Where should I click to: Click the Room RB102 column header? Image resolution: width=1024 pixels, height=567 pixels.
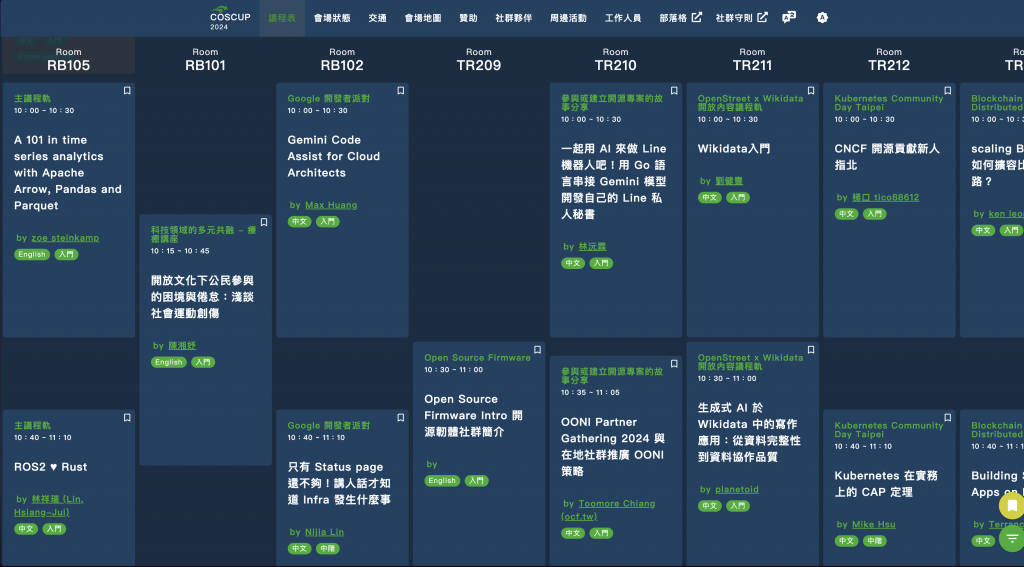point(342,59)
